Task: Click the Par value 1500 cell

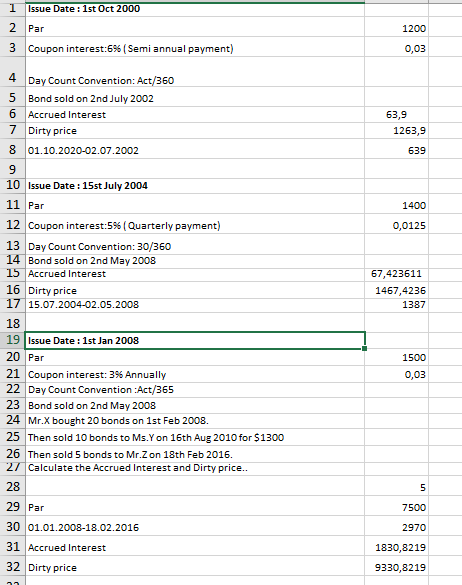Action: 396,357
